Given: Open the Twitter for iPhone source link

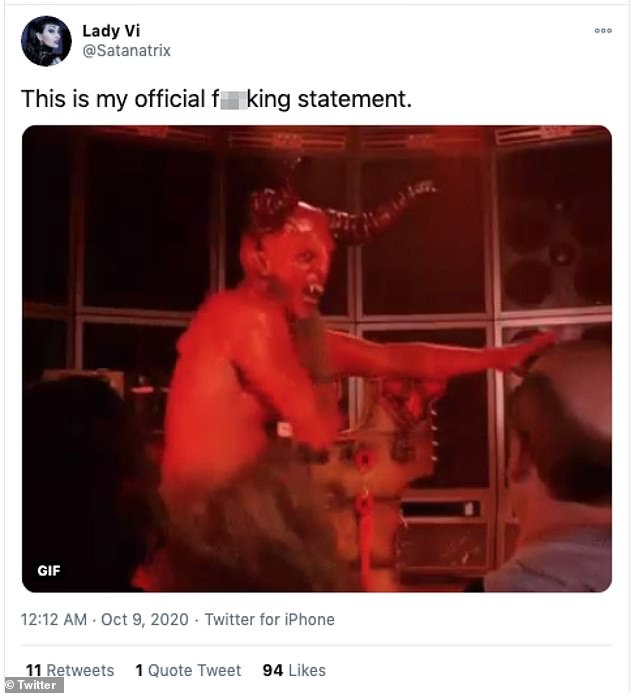Looking at the screenshot, I should point(269,620).
